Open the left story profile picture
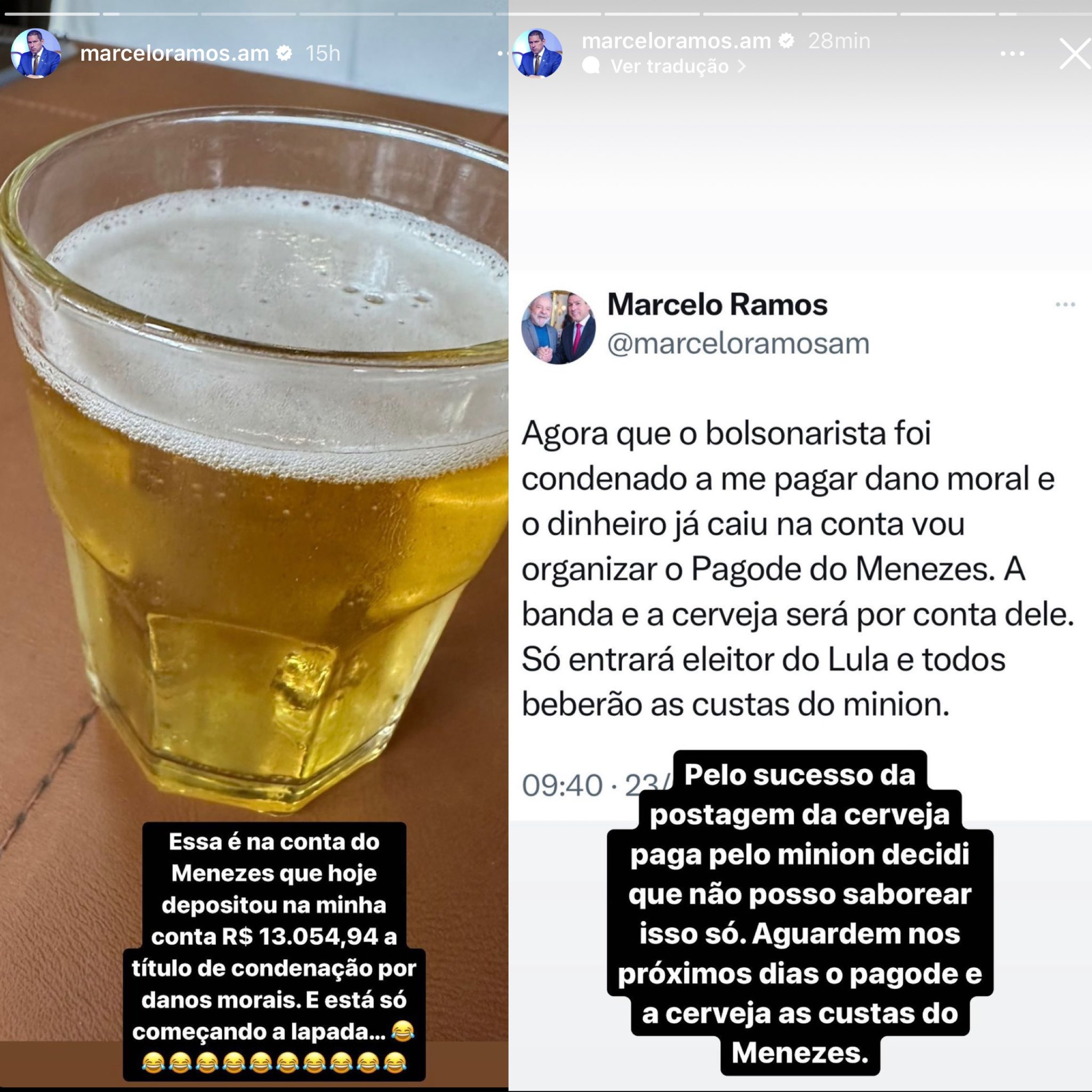Image resolution: width=1092 pixels, height=1092 pixels. 36,53
